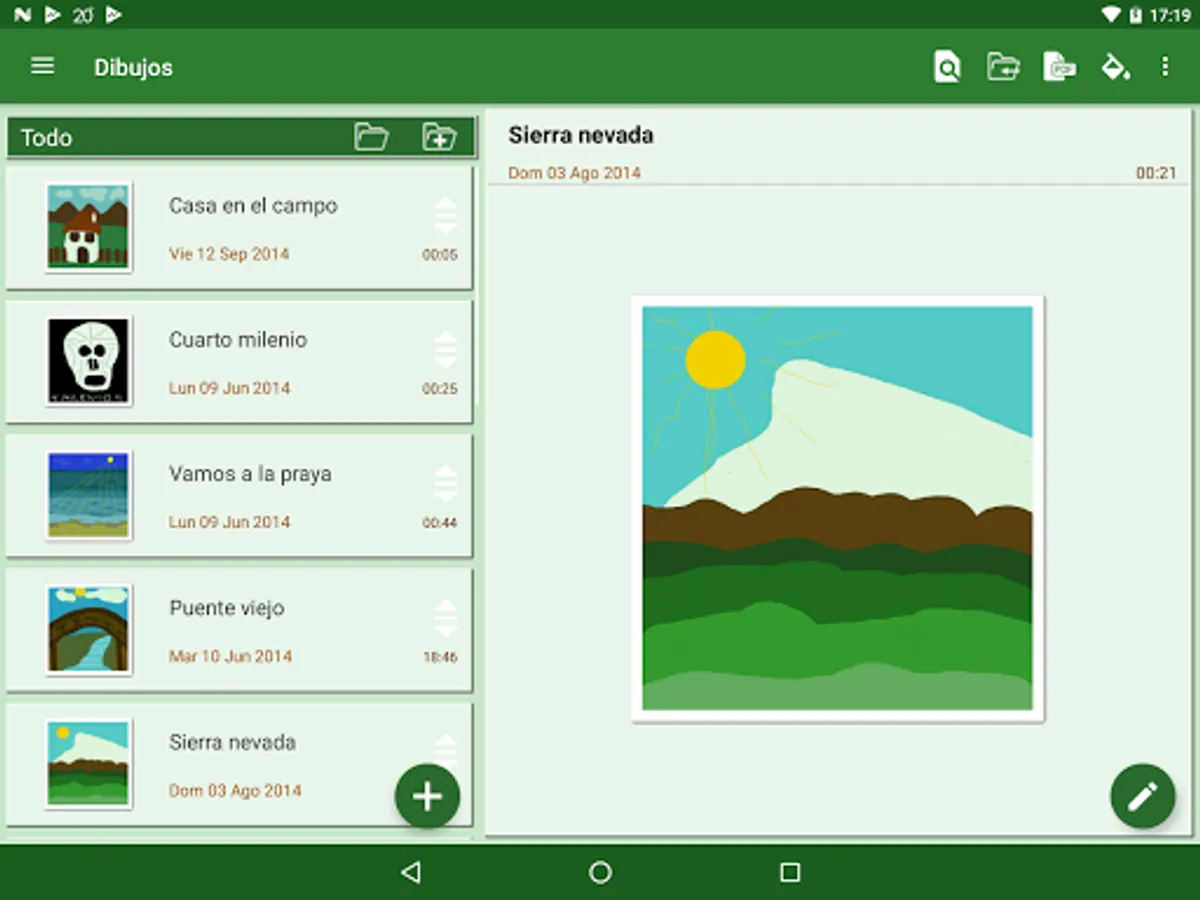
Task: Click date Vie 12 Sep 2014
Action: pyautogui.click(x=229, y=254)
